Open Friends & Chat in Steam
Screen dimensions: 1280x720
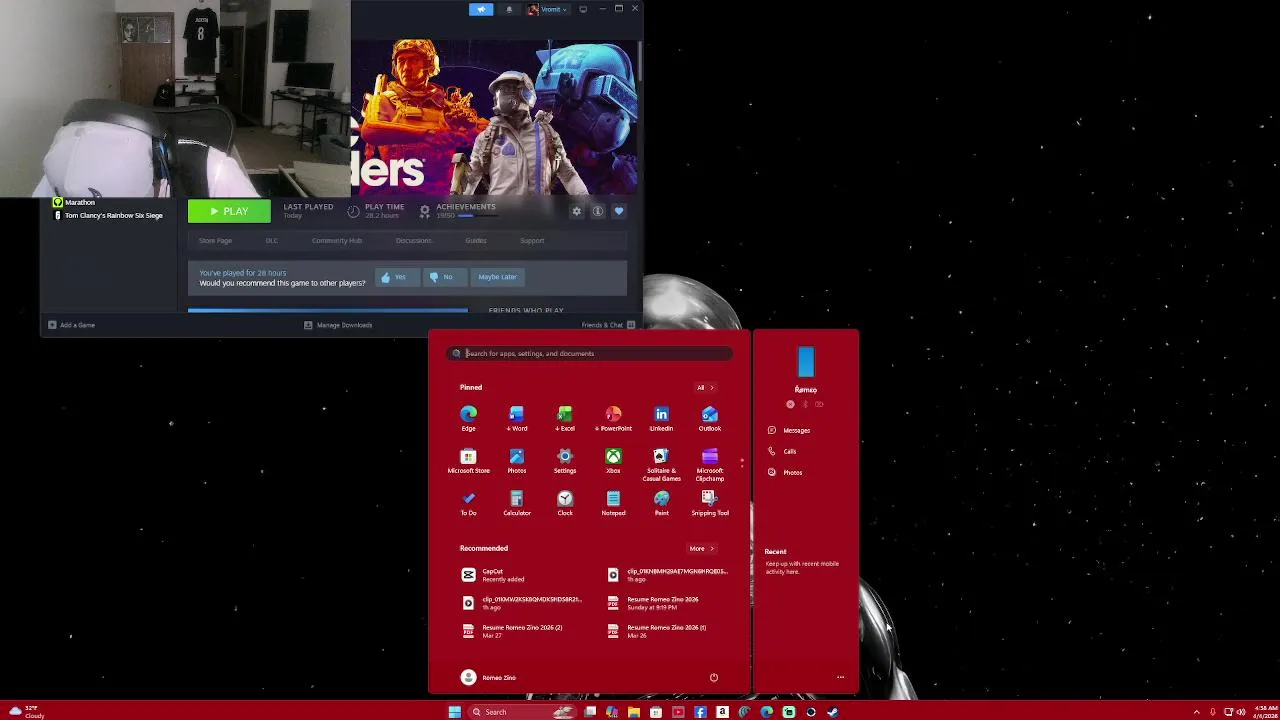point(609,325)
